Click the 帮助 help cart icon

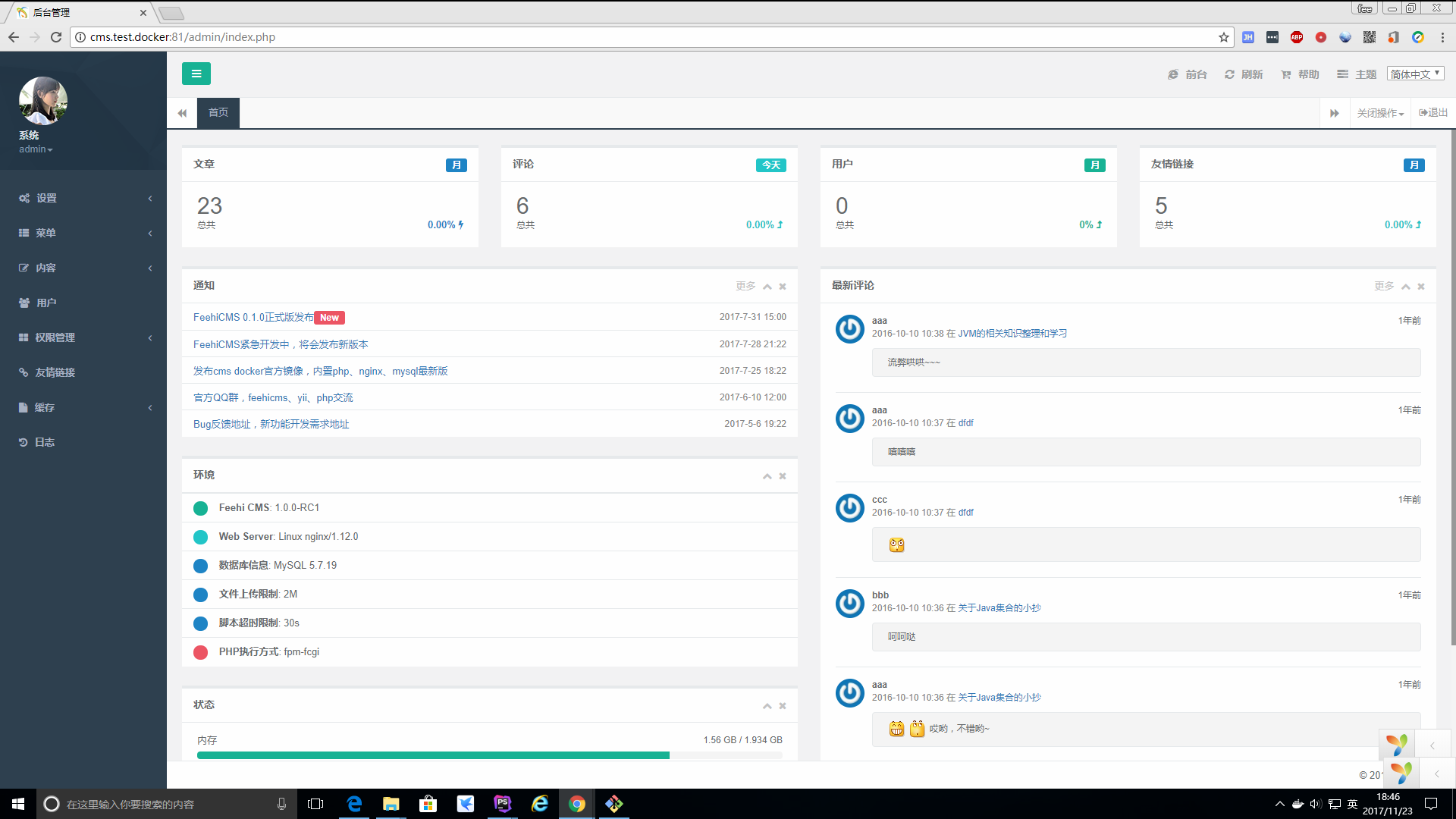[x=1286, y=74]
